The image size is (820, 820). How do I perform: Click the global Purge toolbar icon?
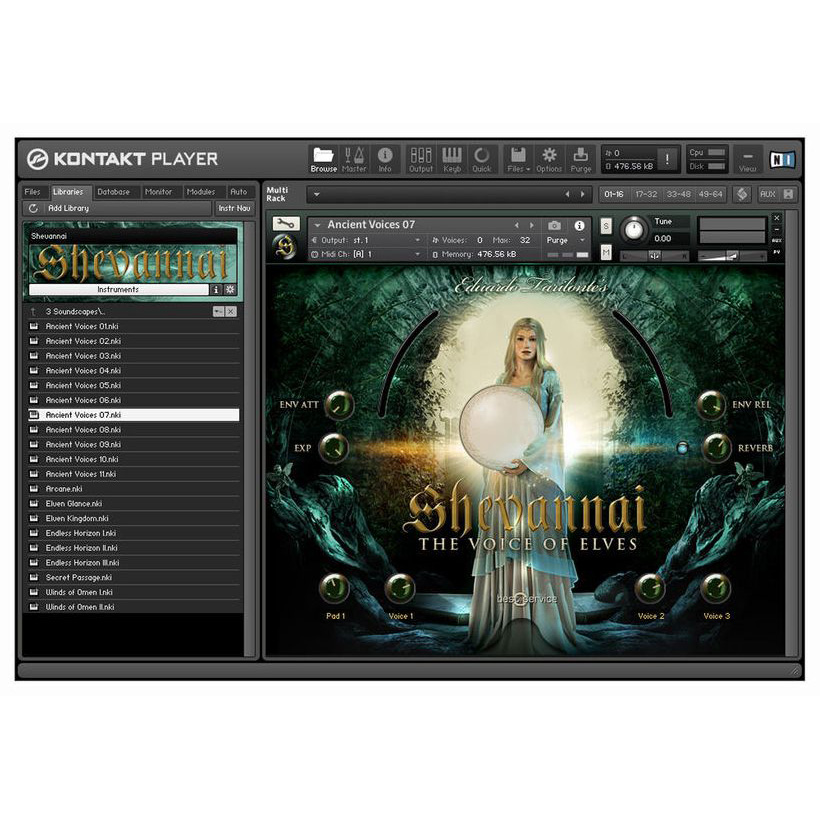pyautogui.click(x=580, y=160)
